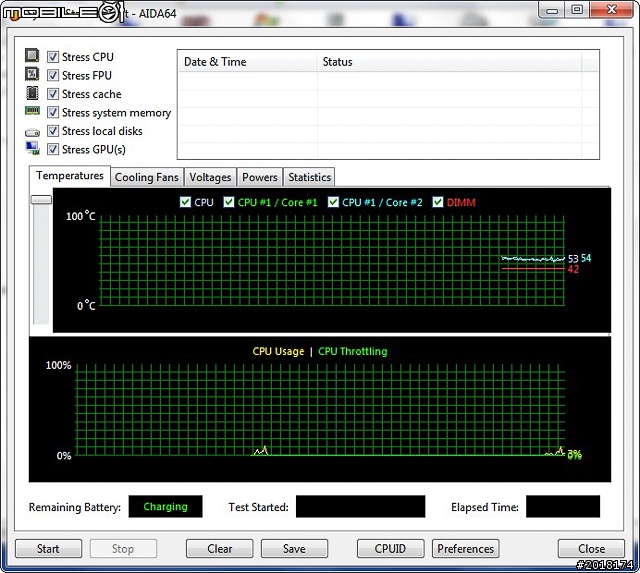Show the Statistics tab
Screen dimensions: 640x573
[309, 178]
